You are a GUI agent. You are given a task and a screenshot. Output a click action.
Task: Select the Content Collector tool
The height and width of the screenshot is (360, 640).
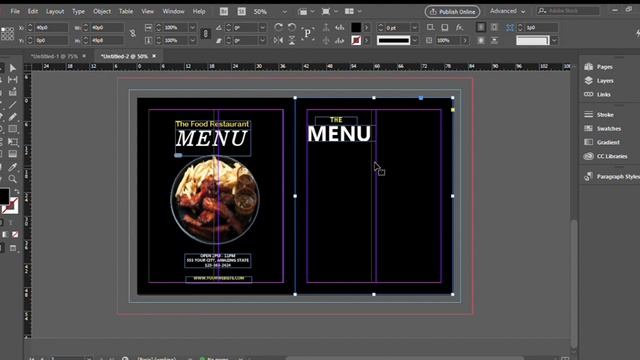(13, 92)
